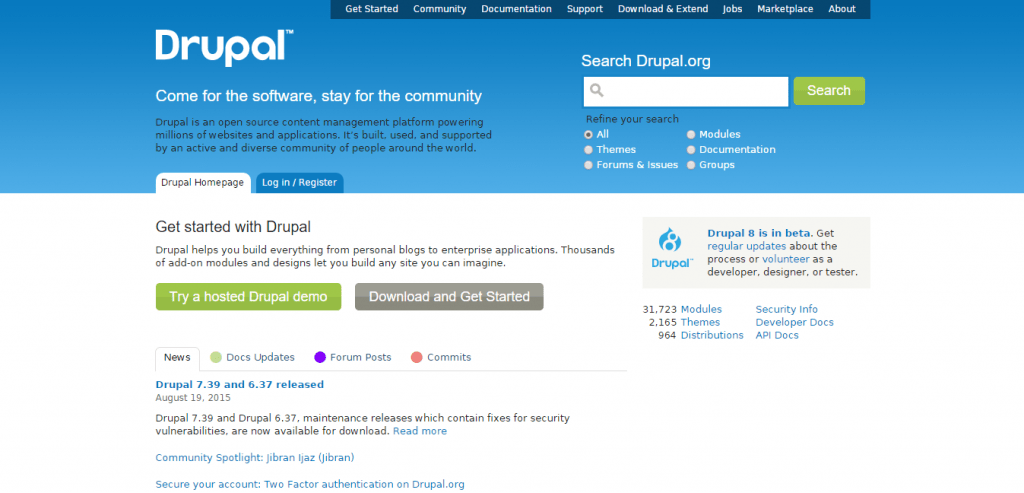This screenshot has width=1024, height=493.
Task: Click the 2,165 themes count
Action: [x=662, y=323]
